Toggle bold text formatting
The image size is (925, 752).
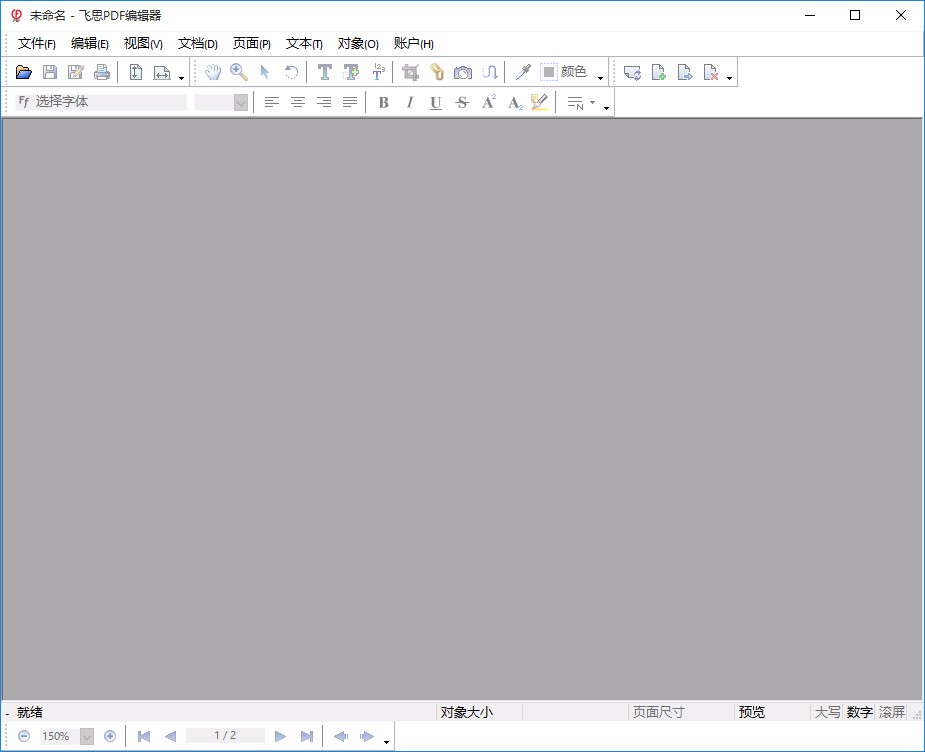pos(383,101)
